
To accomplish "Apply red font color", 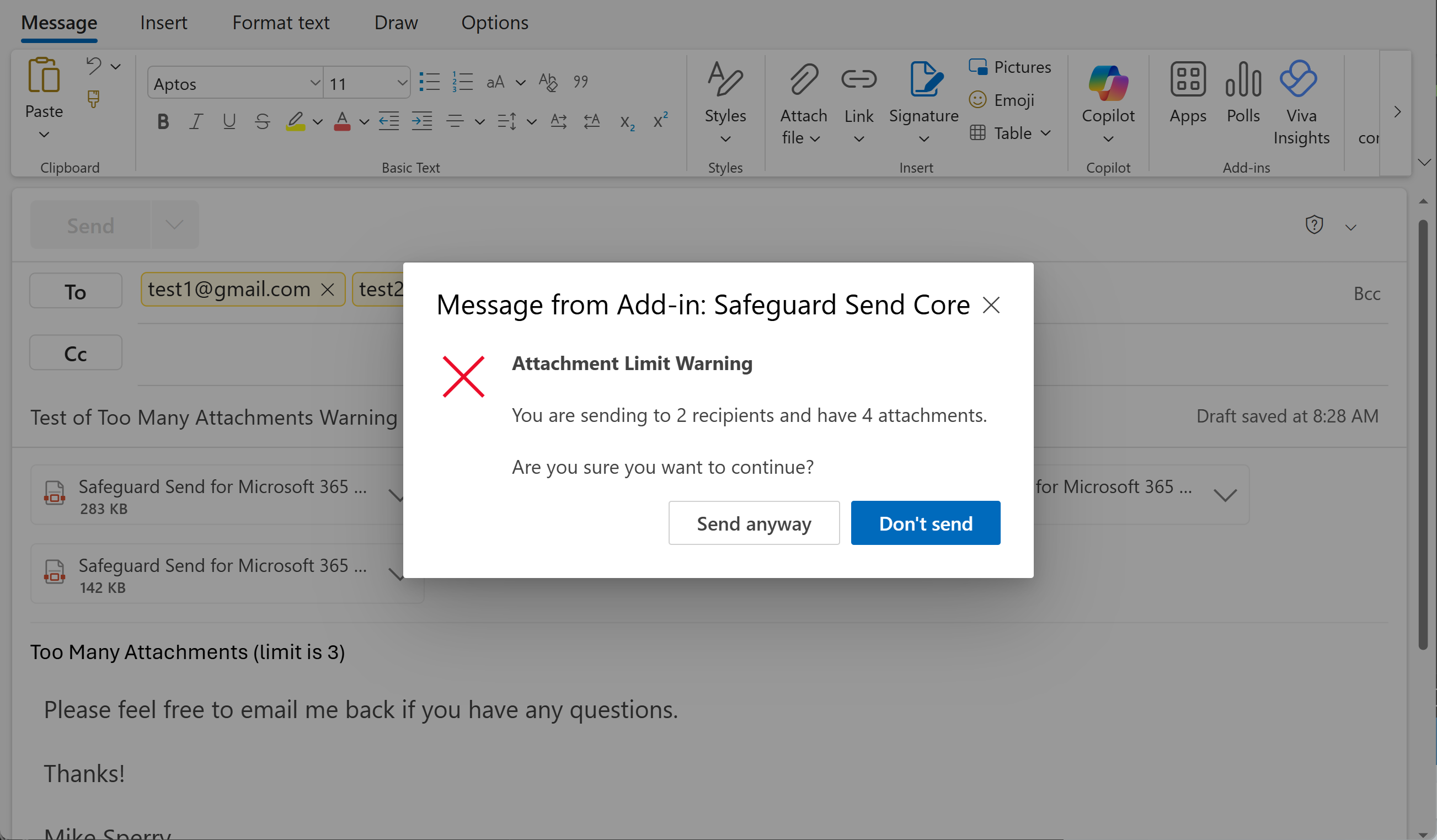I will point(342,121).
